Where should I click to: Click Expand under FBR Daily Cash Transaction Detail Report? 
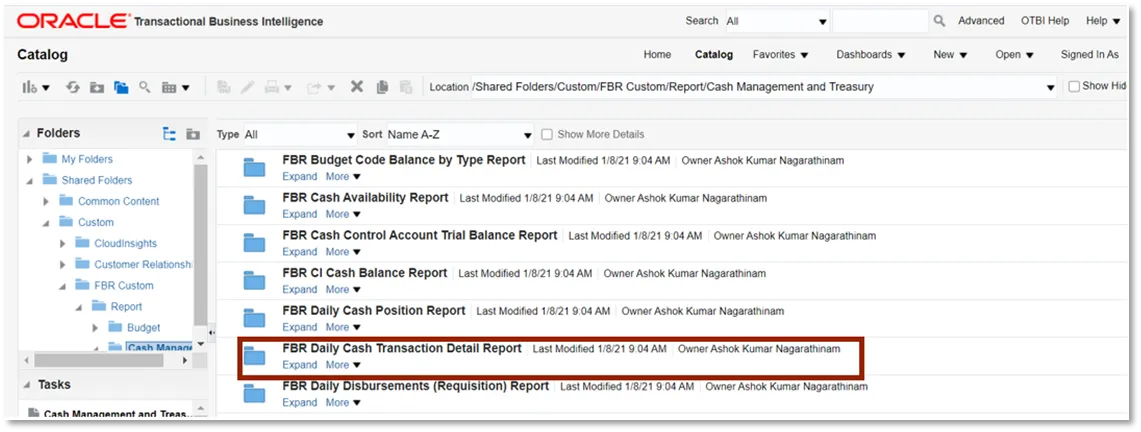pos(299,365)
